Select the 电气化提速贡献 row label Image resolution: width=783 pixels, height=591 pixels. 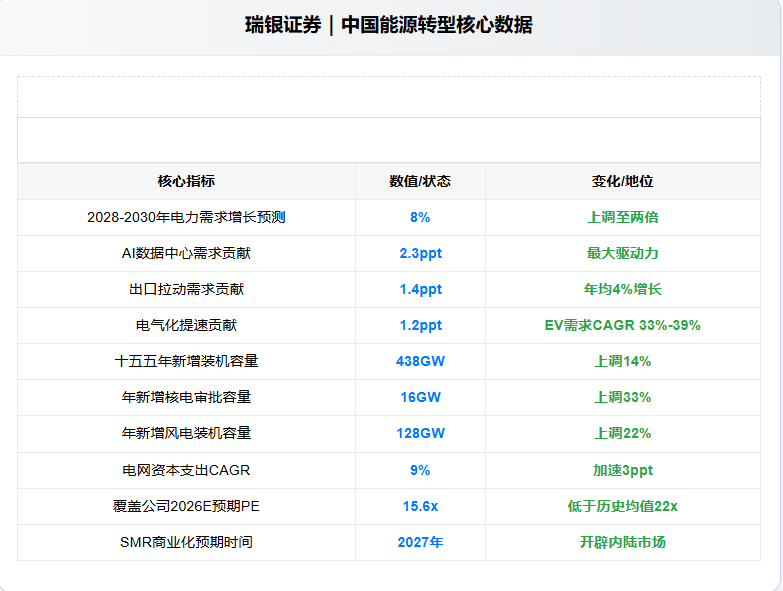coord(186,325)
